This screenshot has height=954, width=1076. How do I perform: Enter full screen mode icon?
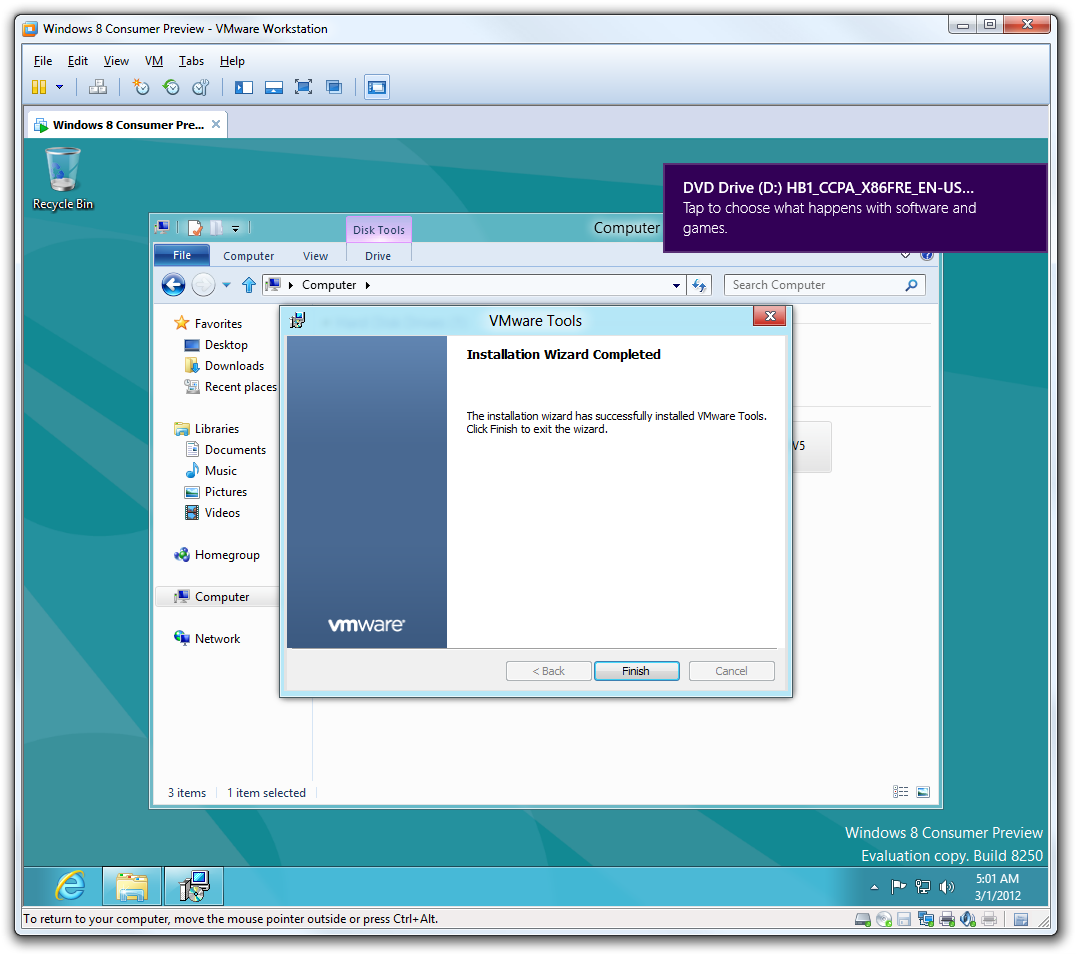click(x=303, y=87)
